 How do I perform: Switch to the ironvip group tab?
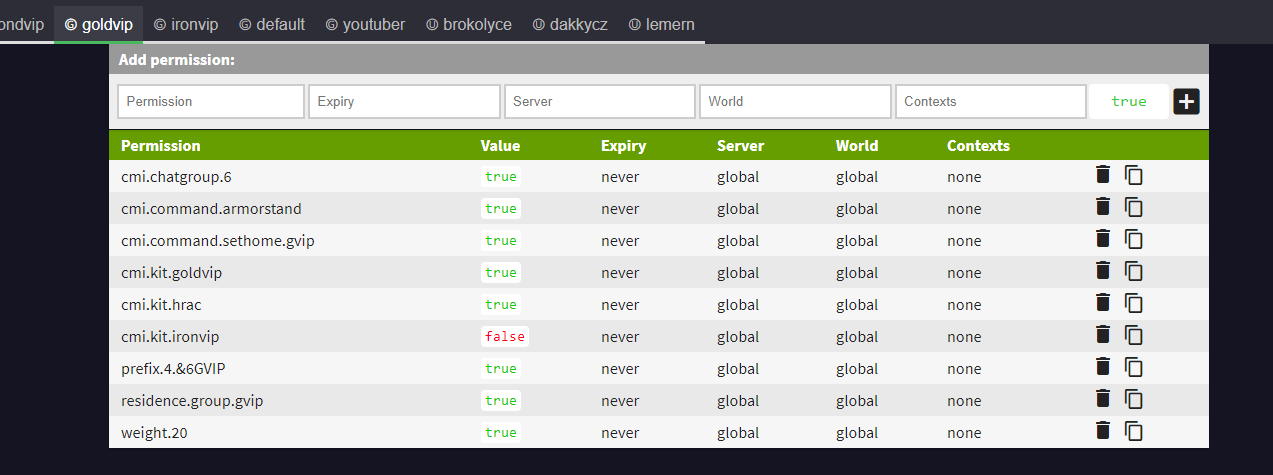pos(185,24)
